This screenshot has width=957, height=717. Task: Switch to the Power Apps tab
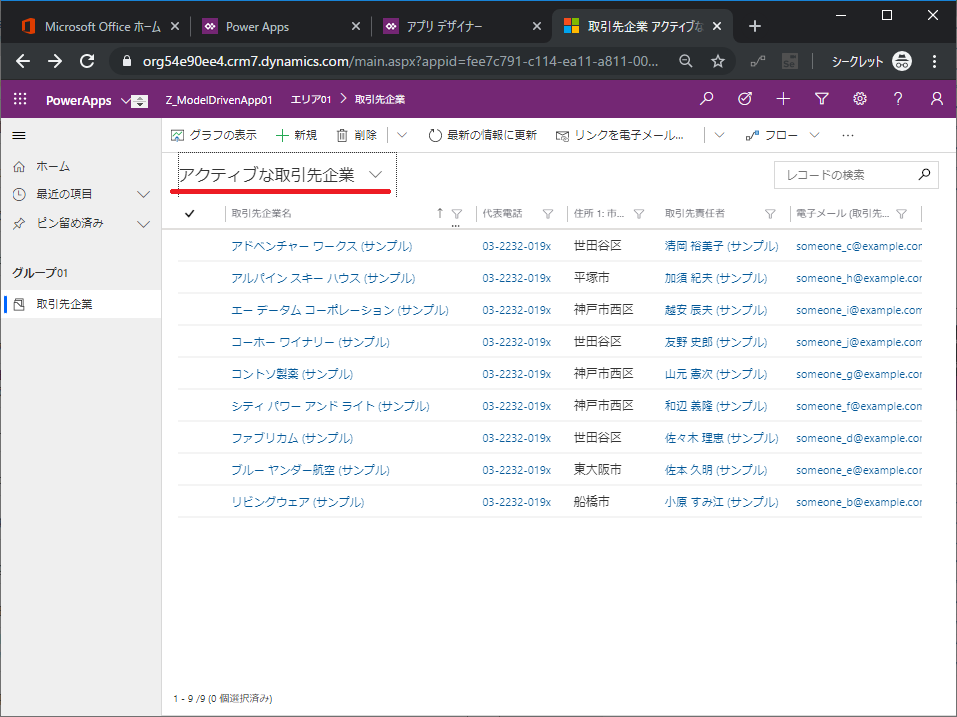pyautogui.click(x=258, y=26)
